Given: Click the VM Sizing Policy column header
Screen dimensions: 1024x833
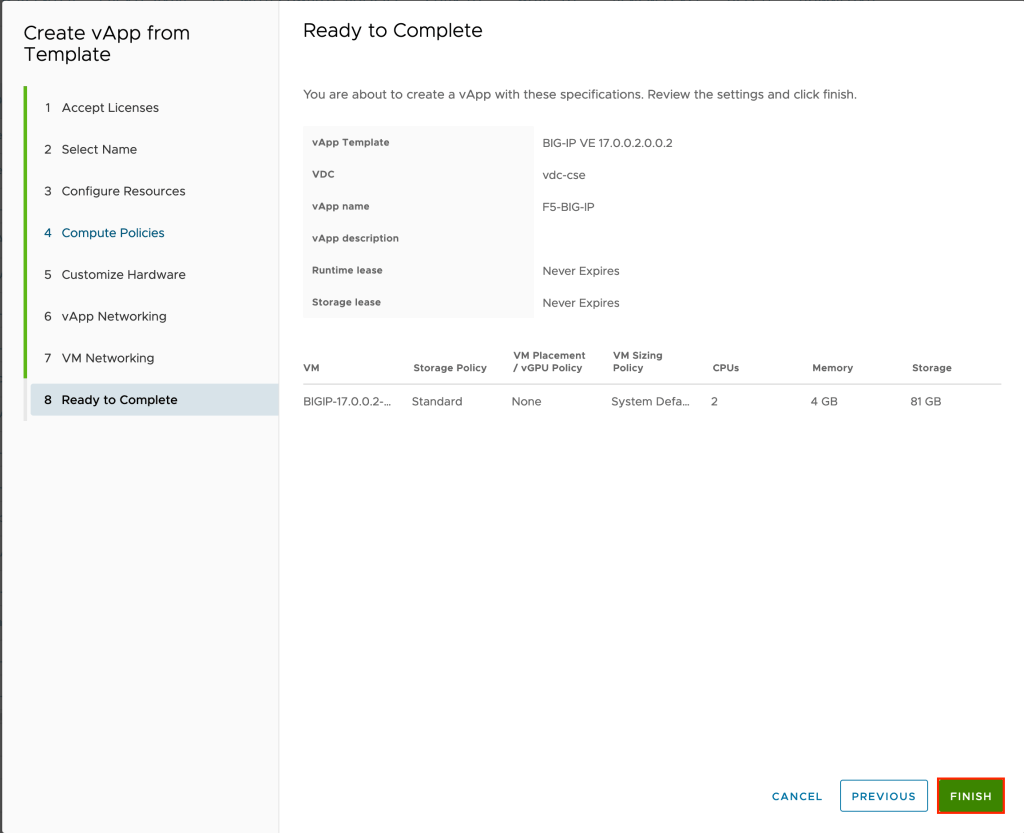Looking at the screenshot, I should coord(638,362).
